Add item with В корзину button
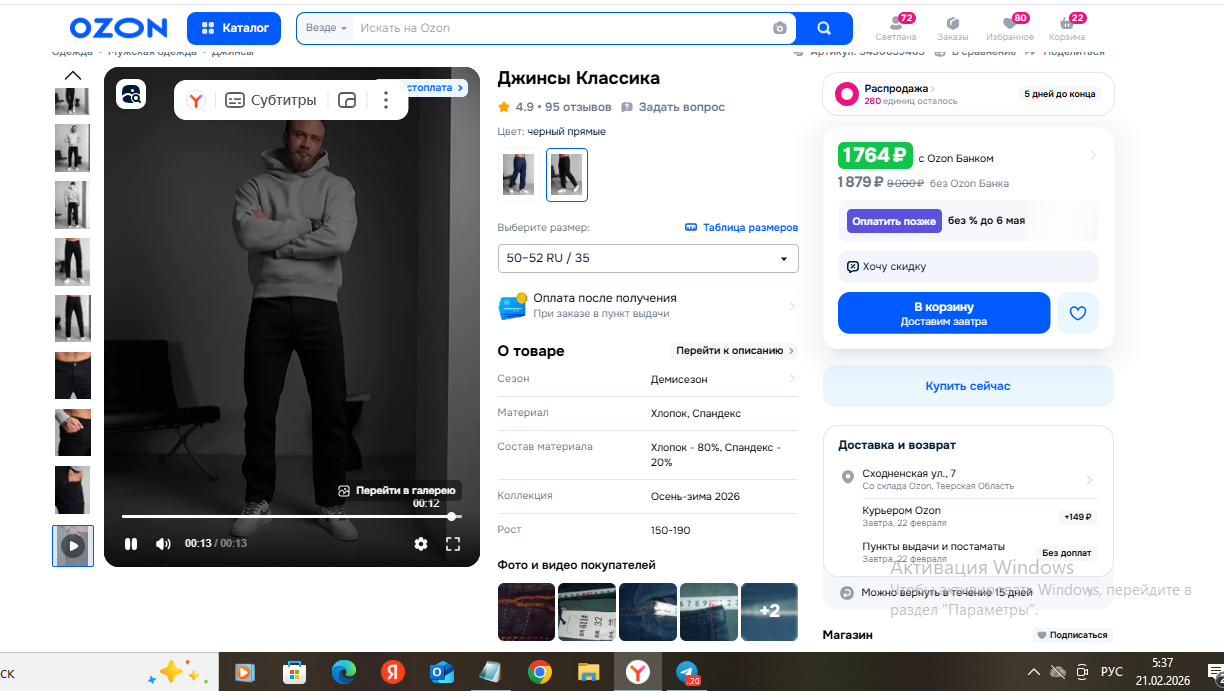 [x=944, y=313]
